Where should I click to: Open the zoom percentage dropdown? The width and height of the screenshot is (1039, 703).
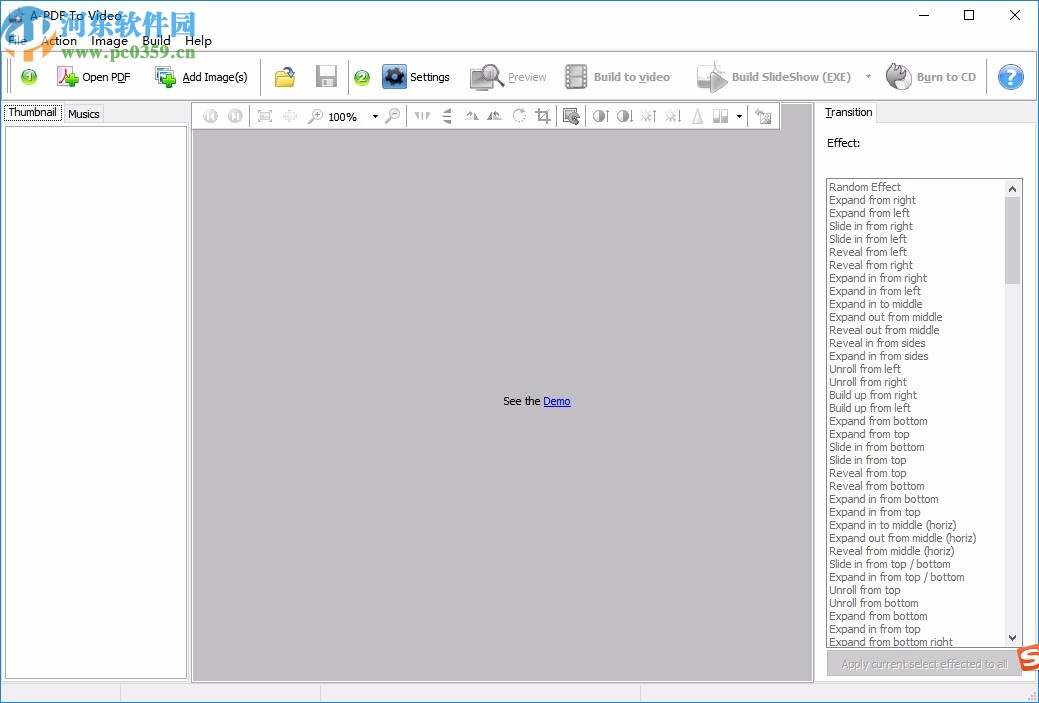(x=375, y=116)
